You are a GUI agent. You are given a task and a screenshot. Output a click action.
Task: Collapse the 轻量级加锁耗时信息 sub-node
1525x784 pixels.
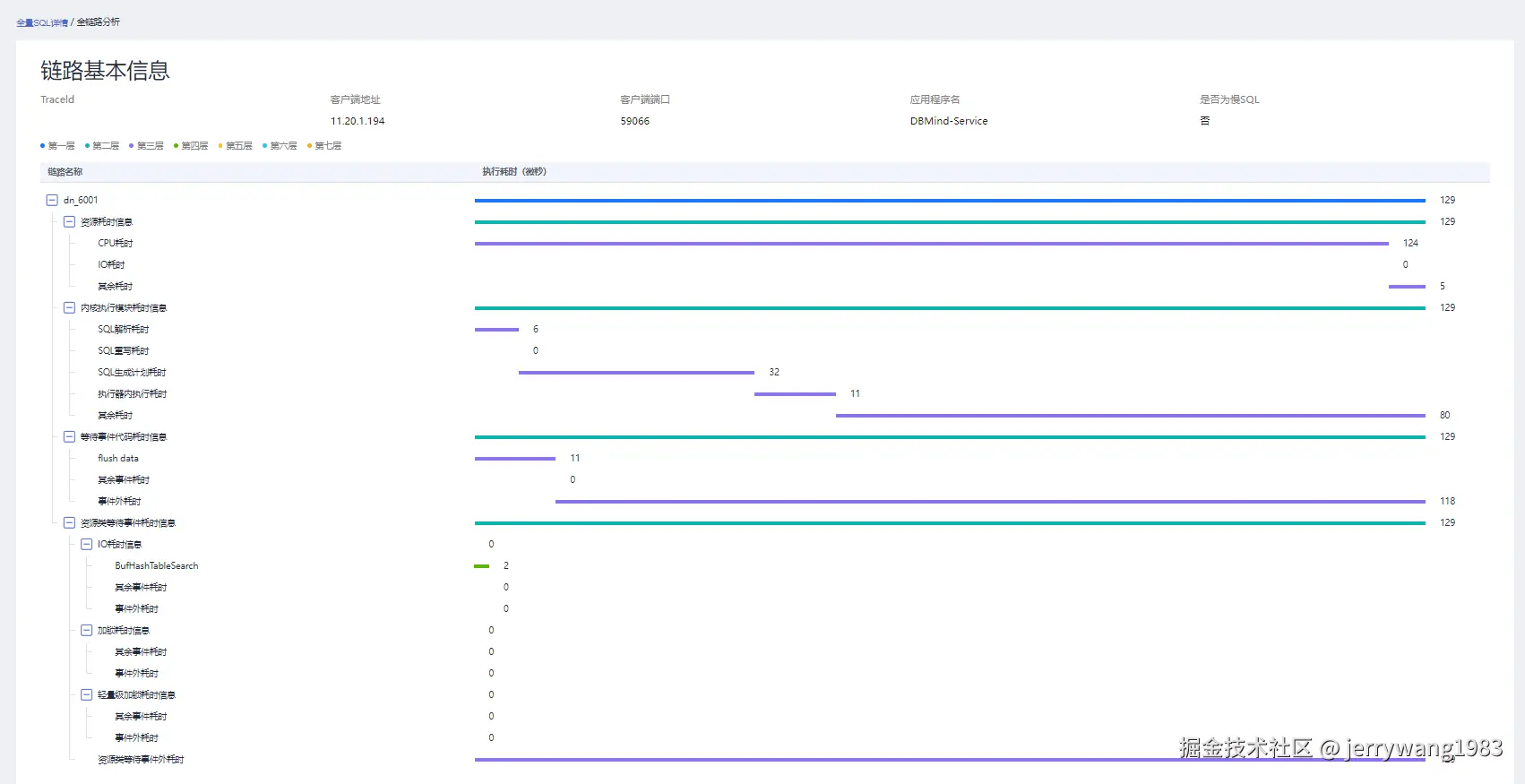point(87,695)
